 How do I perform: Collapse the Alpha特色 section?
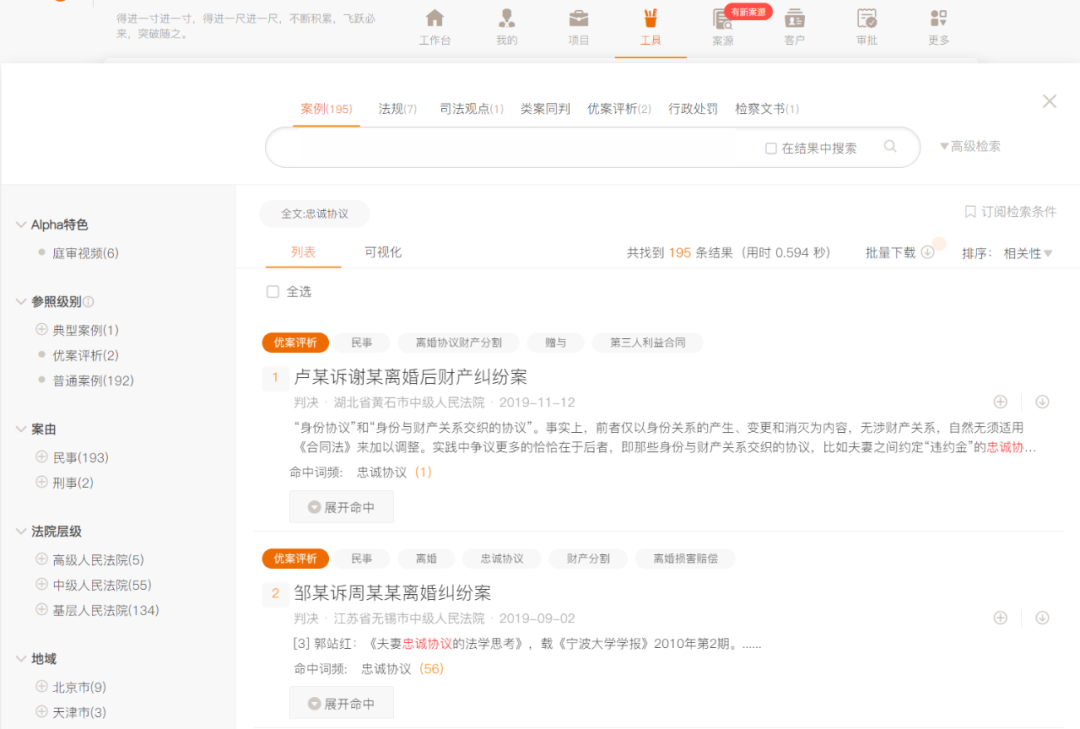point(21,225)
